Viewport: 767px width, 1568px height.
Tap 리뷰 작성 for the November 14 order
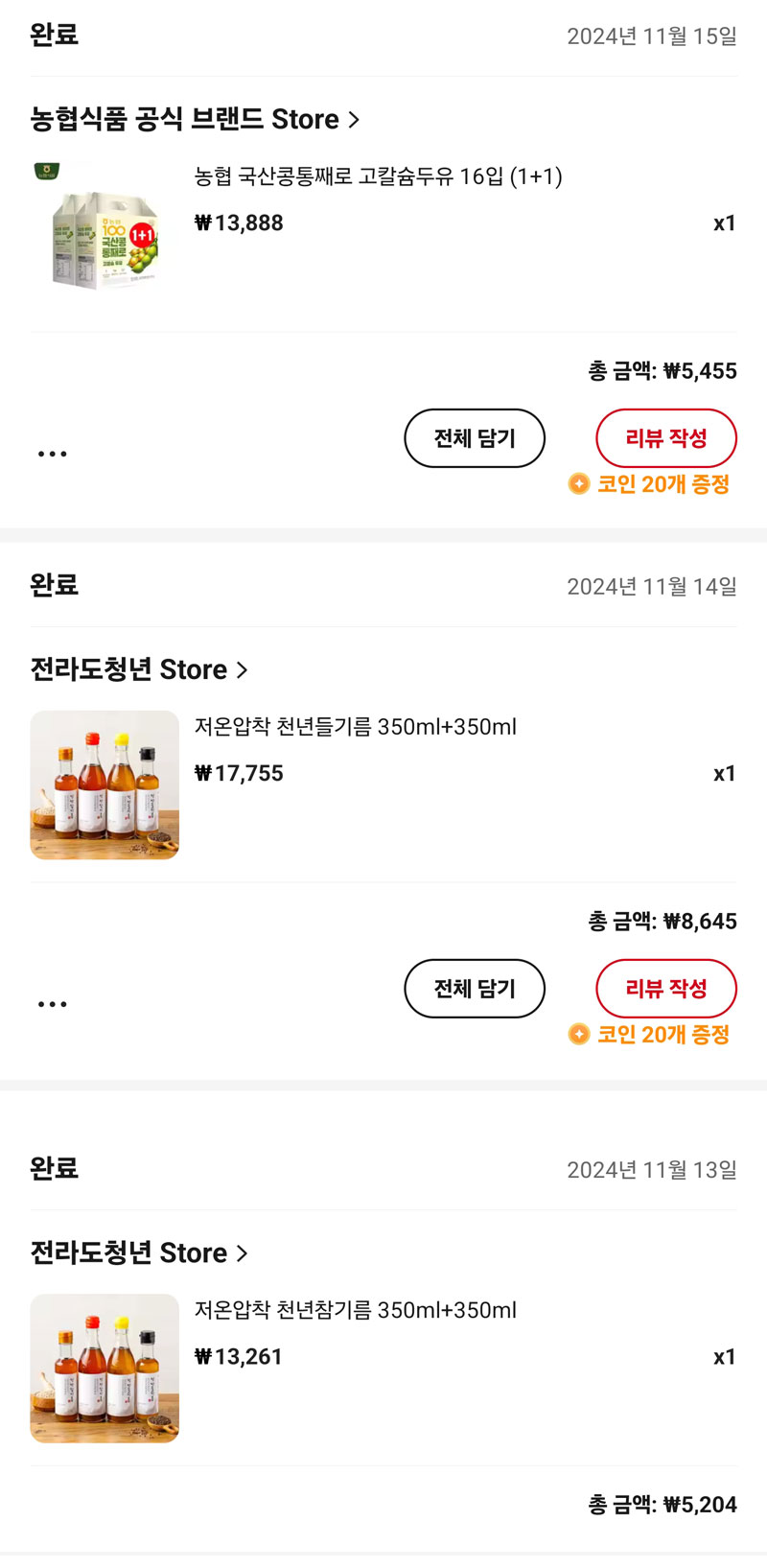click(x=666, y=989)
